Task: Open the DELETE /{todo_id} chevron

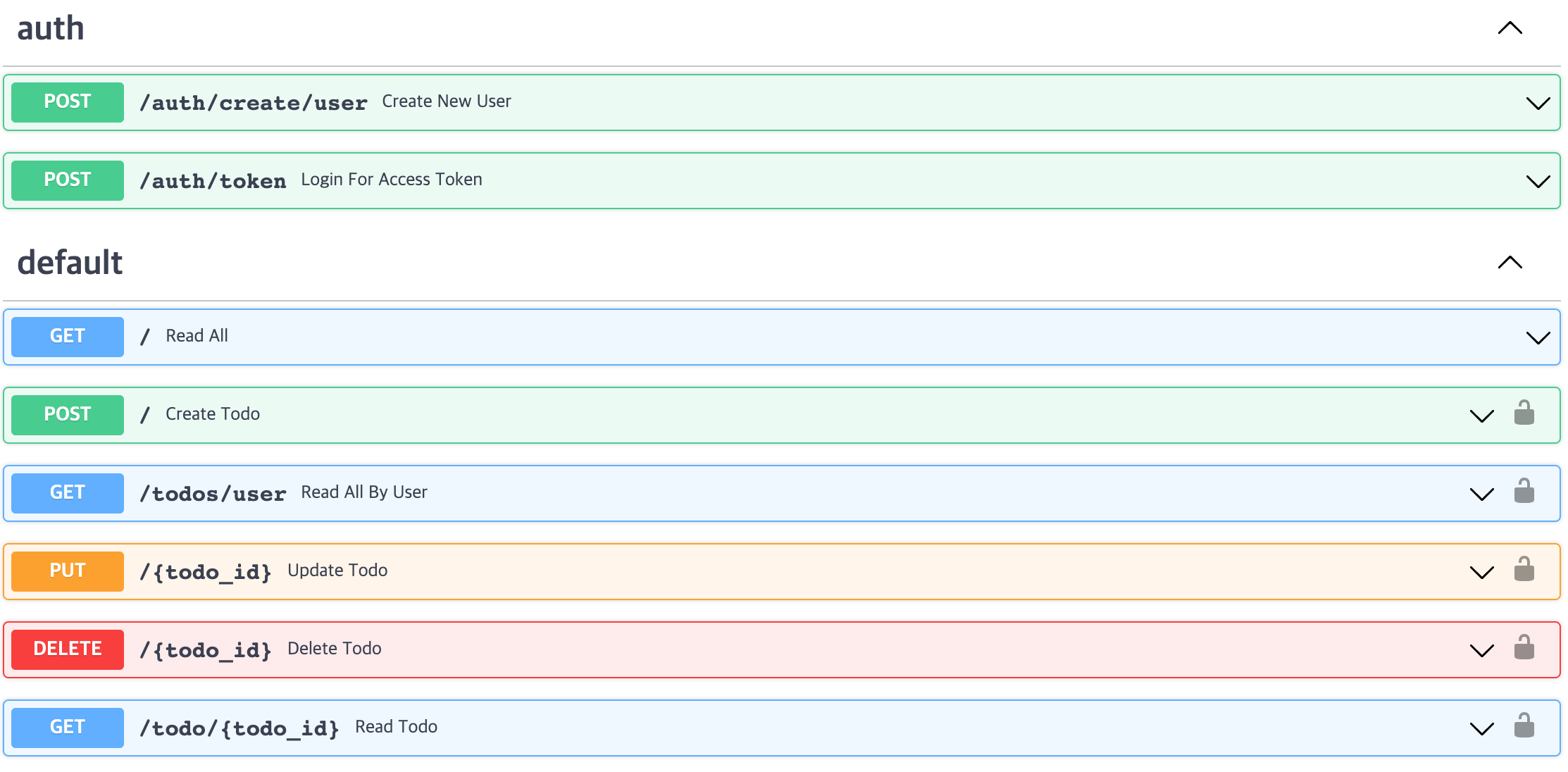Action: pos(1481,651)
